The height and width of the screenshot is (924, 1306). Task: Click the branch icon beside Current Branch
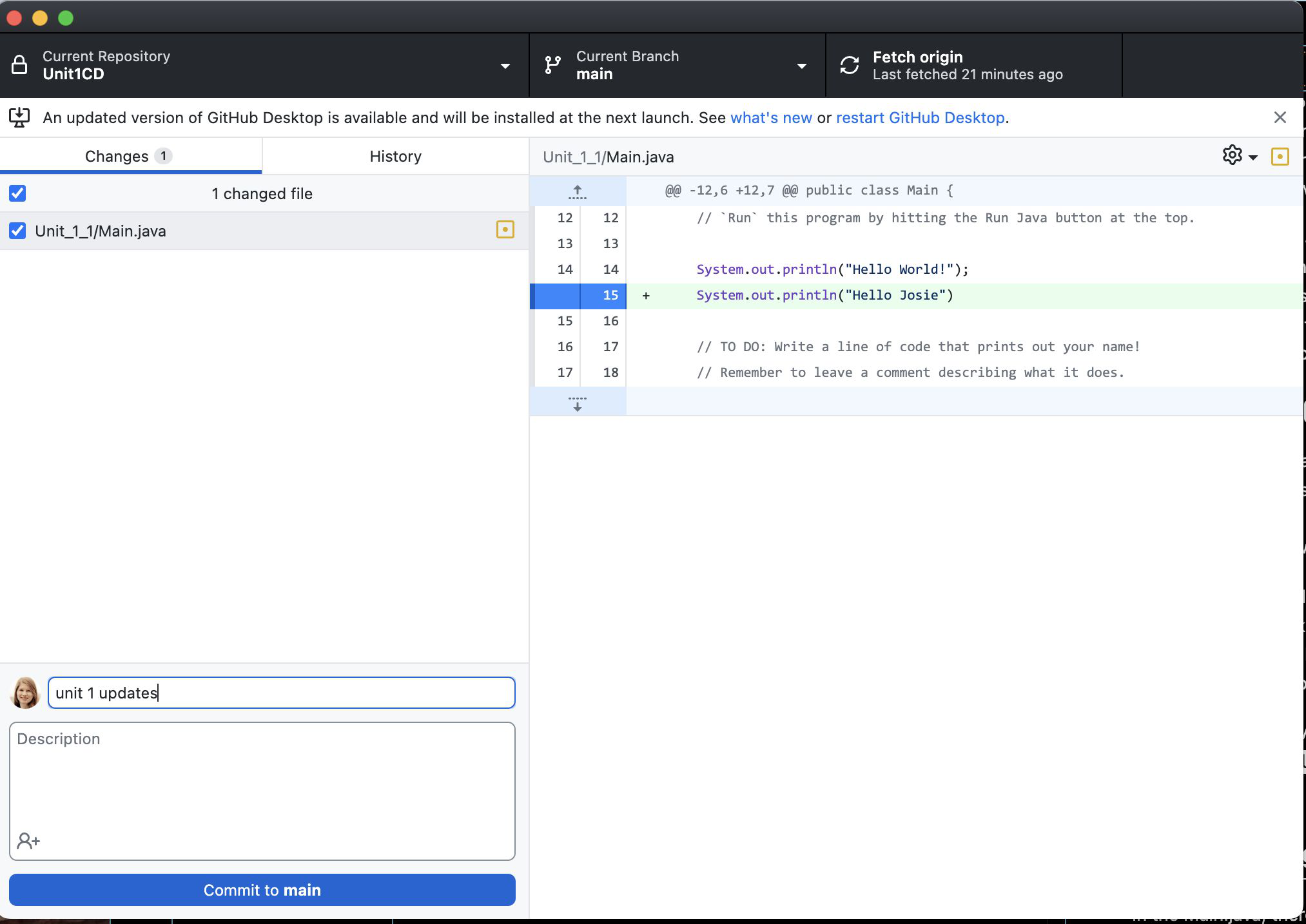coord(552,65)
